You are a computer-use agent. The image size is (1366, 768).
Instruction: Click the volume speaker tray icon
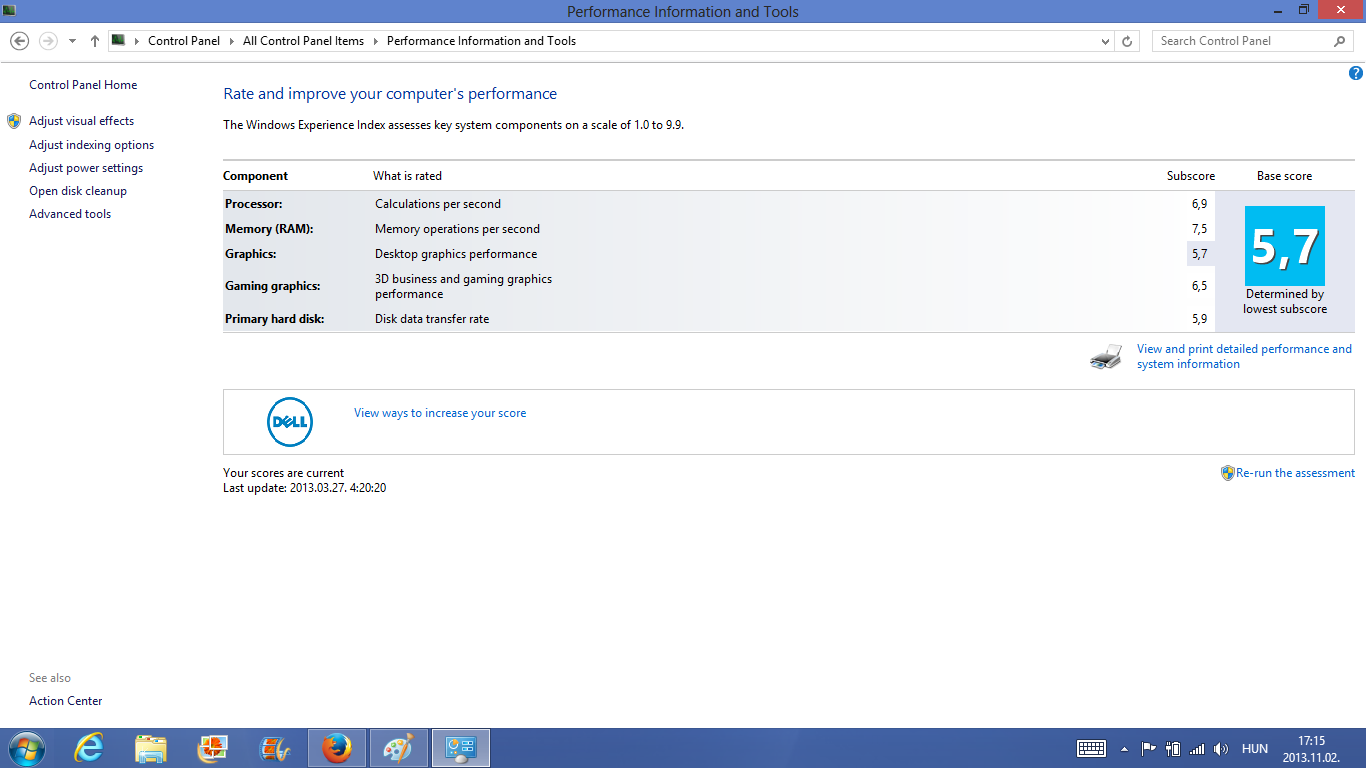coord(1220,748)
